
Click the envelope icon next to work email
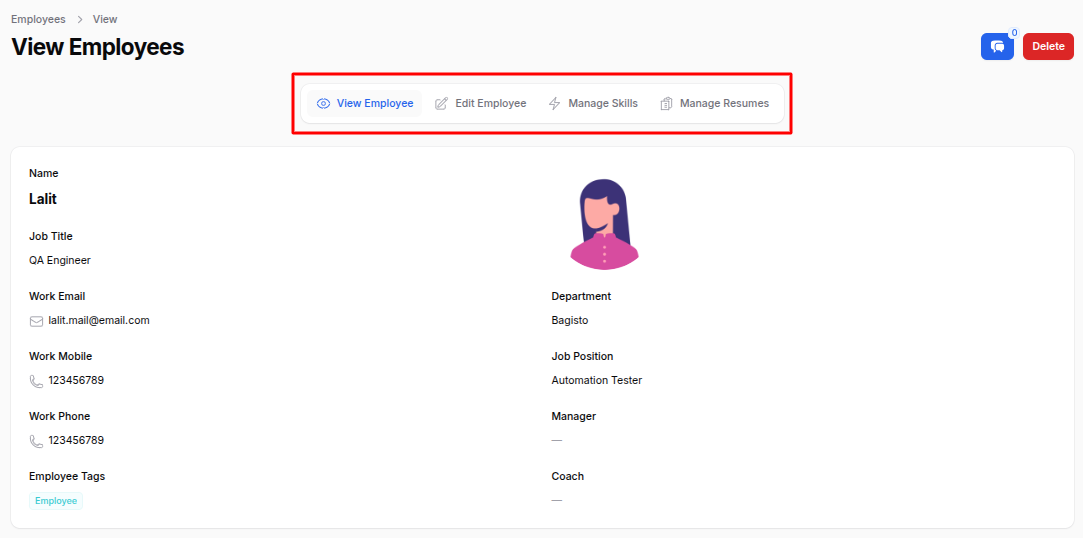point(37,321)
